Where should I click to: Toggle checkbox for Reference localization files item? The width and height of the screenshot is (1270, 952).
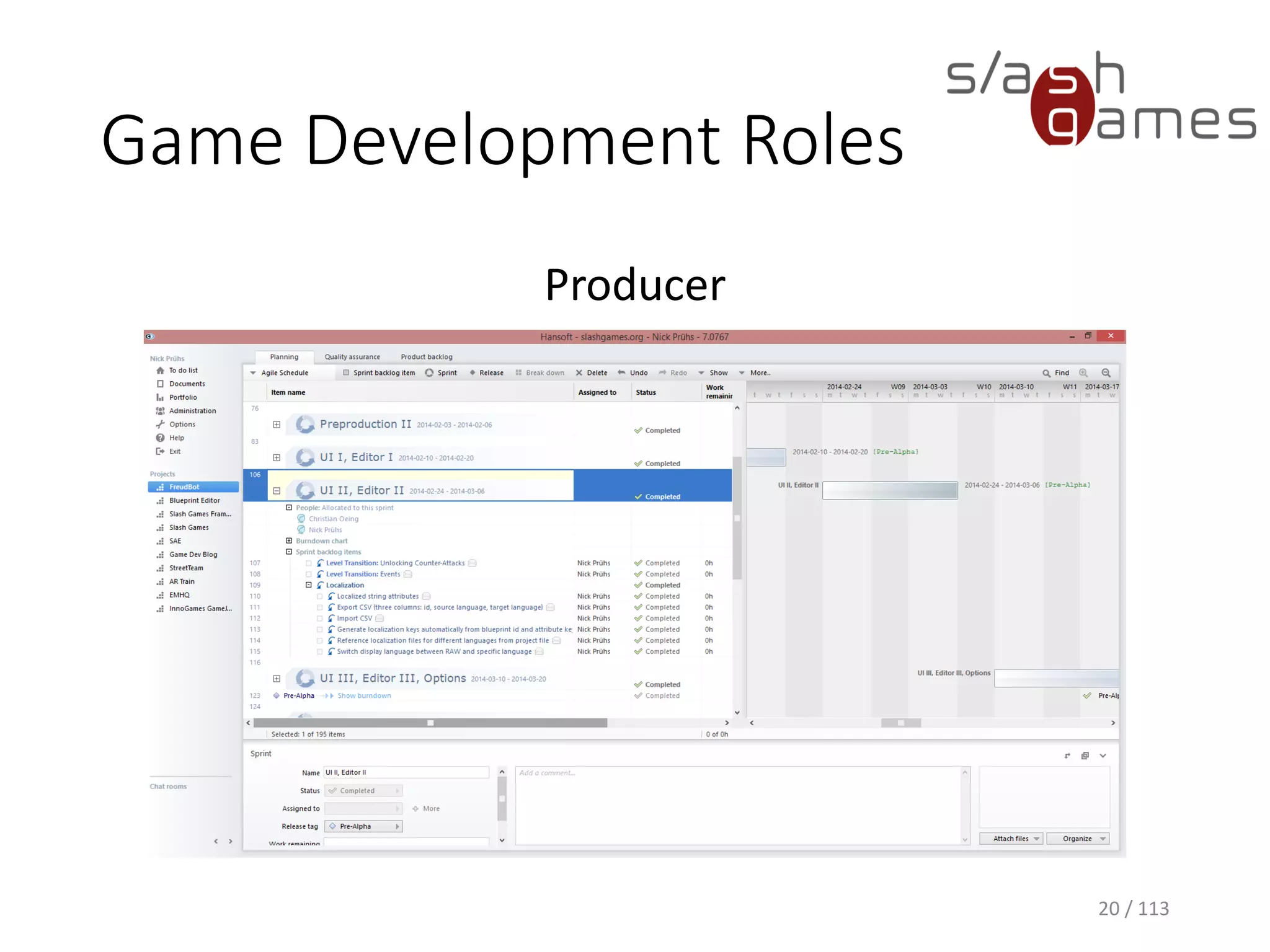(320, 641)
